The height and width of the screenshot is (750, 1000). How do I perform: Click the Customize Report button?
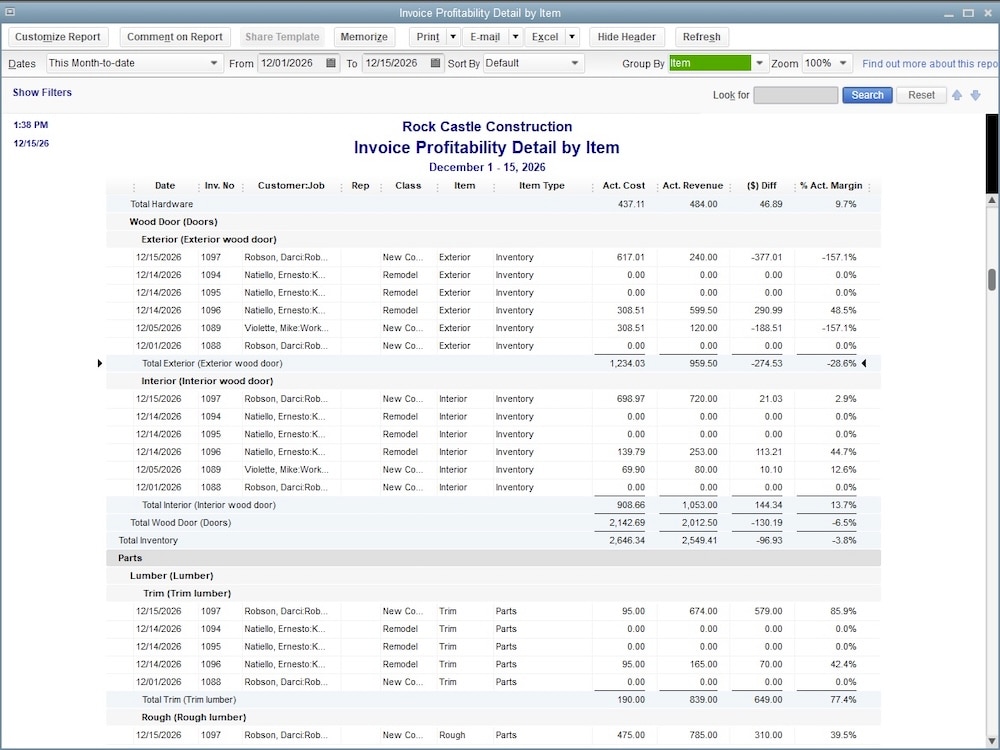58,36
